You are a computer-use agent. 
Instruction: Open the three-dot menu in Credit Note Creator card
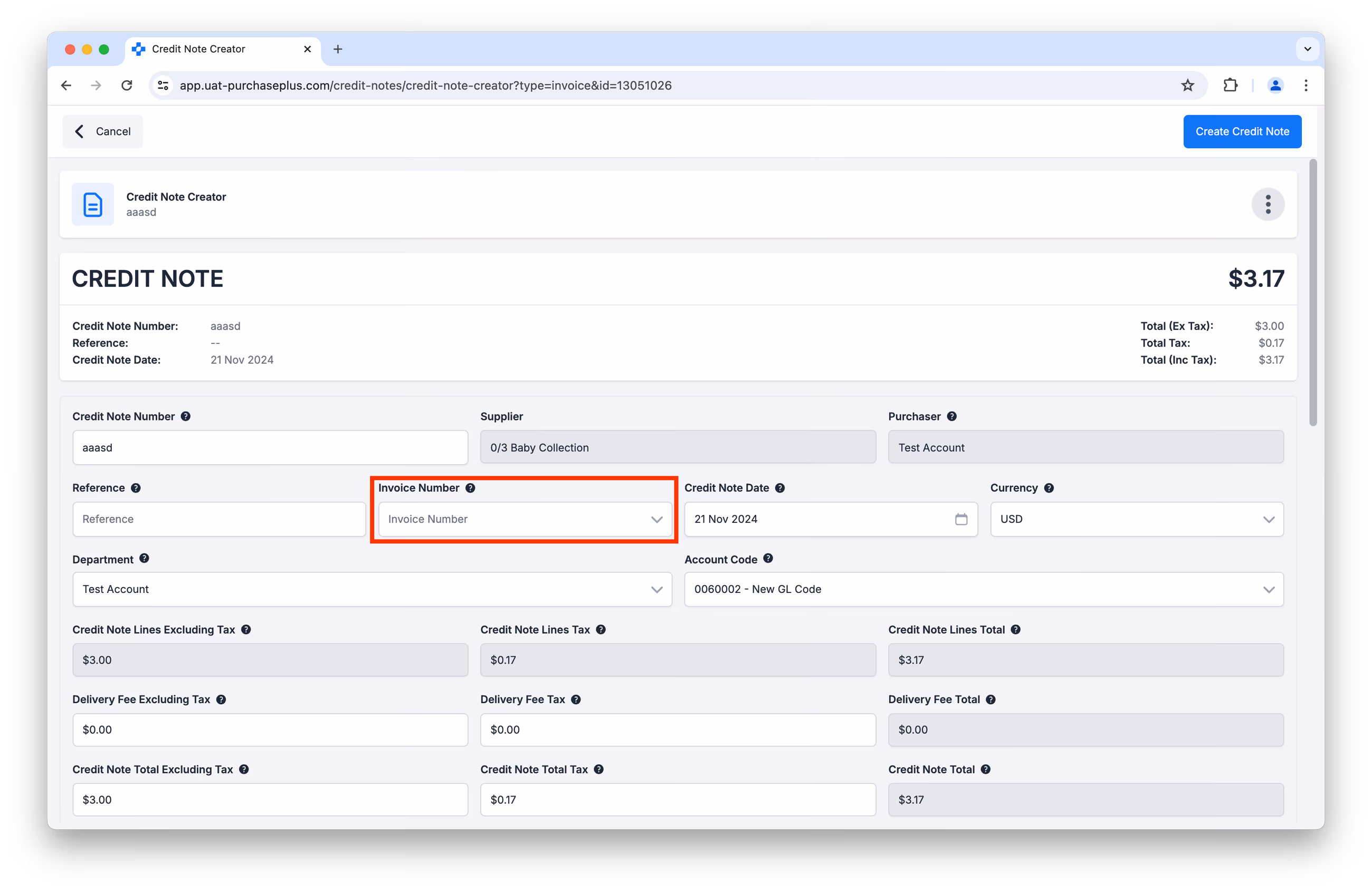[1268, 204]
